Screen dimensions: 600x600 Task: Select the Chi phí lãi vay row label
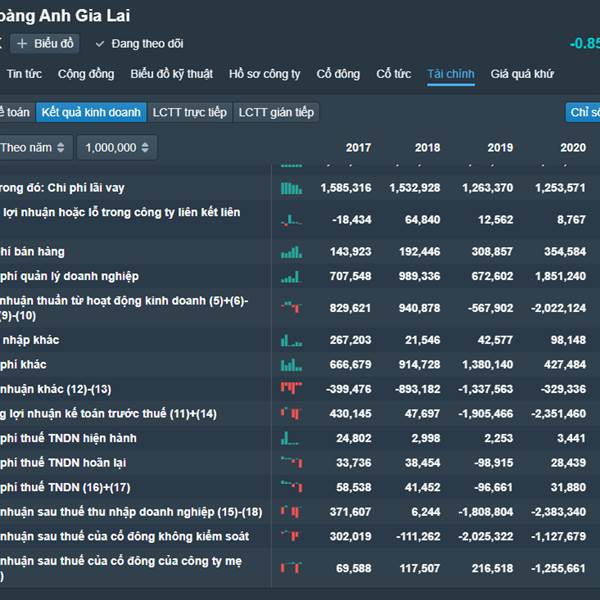pyautogui.click(x=62, y=188)
